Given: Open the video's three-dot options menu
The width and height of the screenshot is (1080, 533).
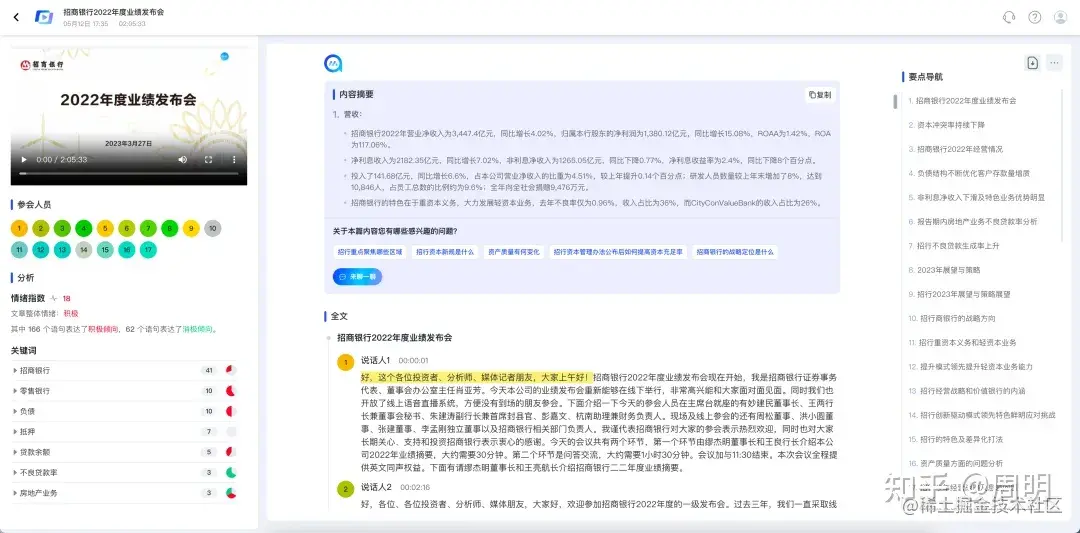Looking at the screenshot, I should [233, 160].
